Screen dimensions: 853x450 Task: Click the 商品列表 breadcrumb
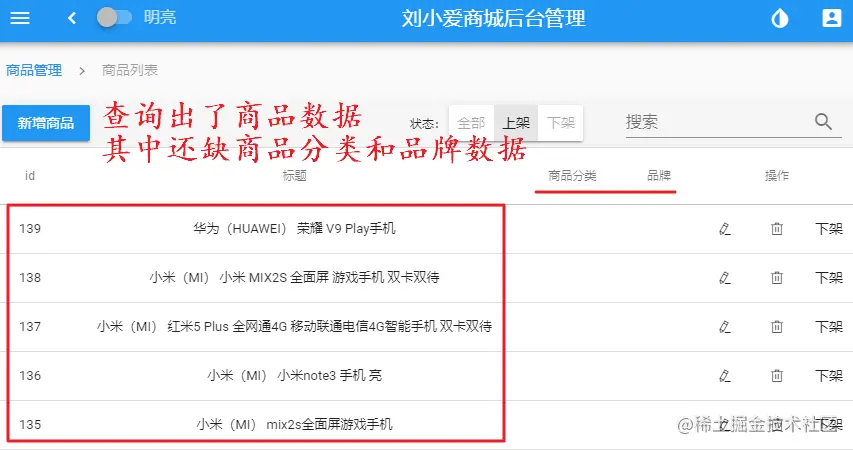click(x=130, y=70)
